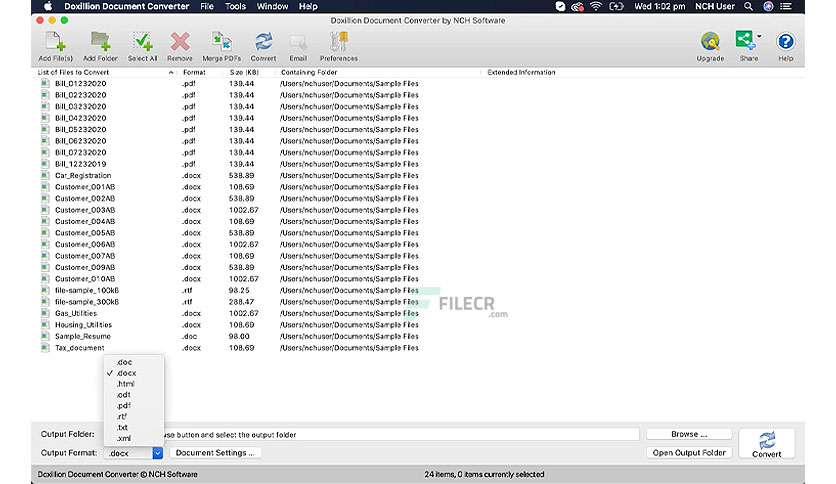Click the Add Folder toolbar icon
This screenshot has width=836, height=484.
click(100, 46)
